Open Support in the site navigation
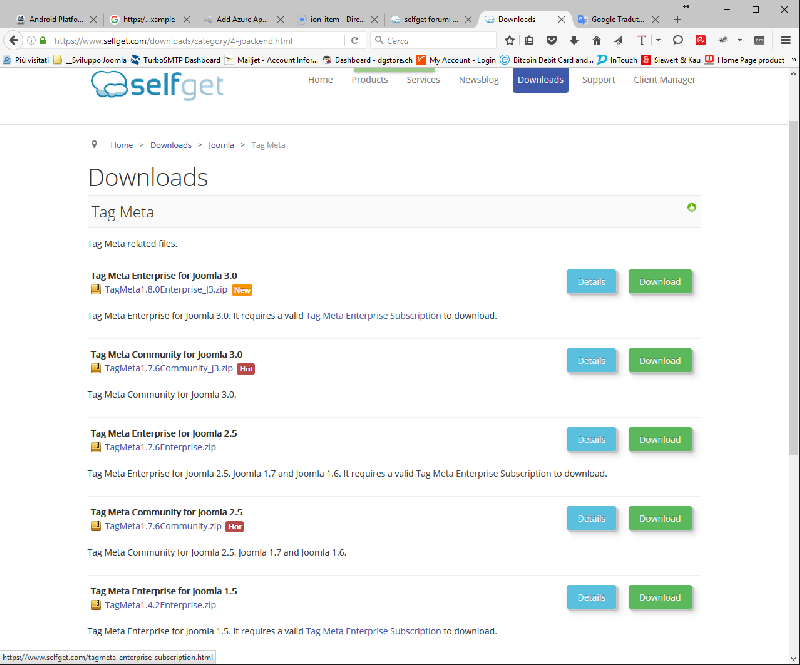Screen dimensions: 800x665 598,80
